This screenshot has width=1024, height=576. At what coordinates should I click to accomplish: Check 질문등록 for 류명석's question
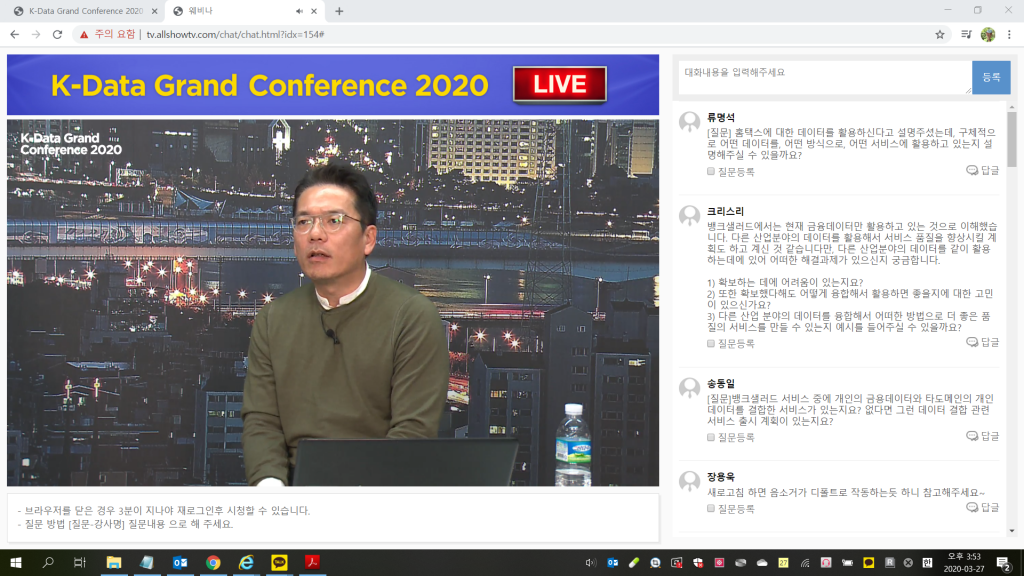tap(711, 172)
